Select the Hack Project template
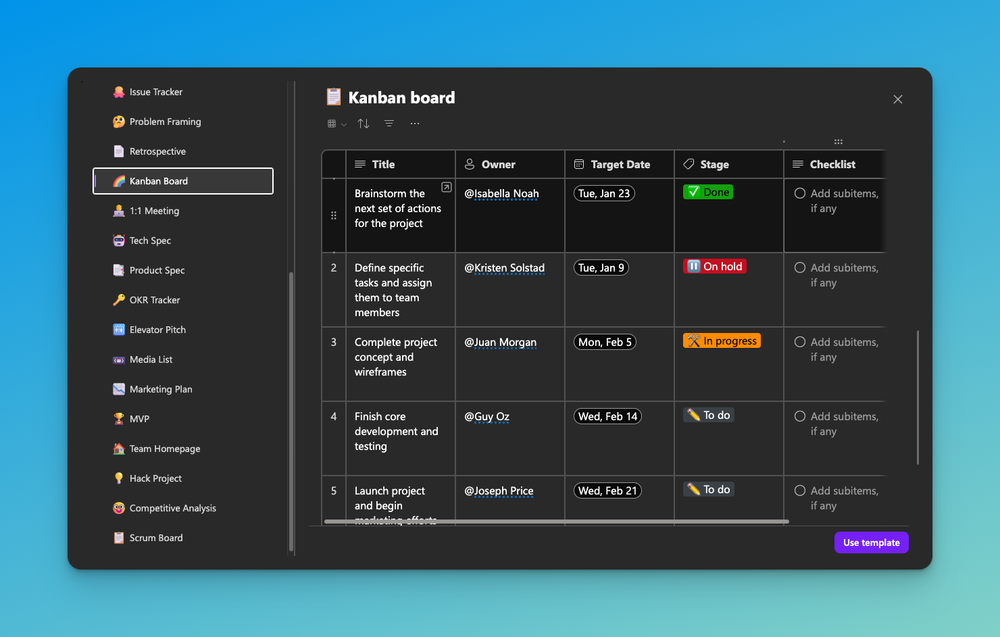 coord(156,478)
